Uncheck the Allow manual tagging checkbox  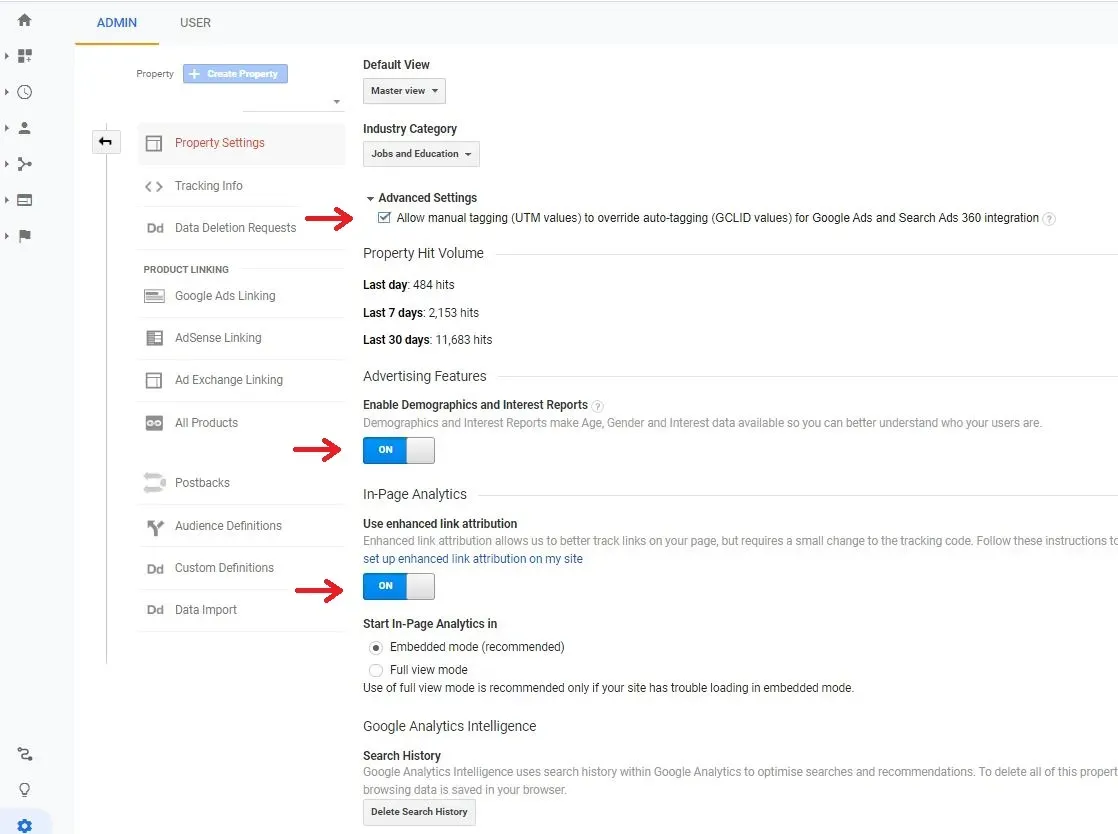point(384,217)
